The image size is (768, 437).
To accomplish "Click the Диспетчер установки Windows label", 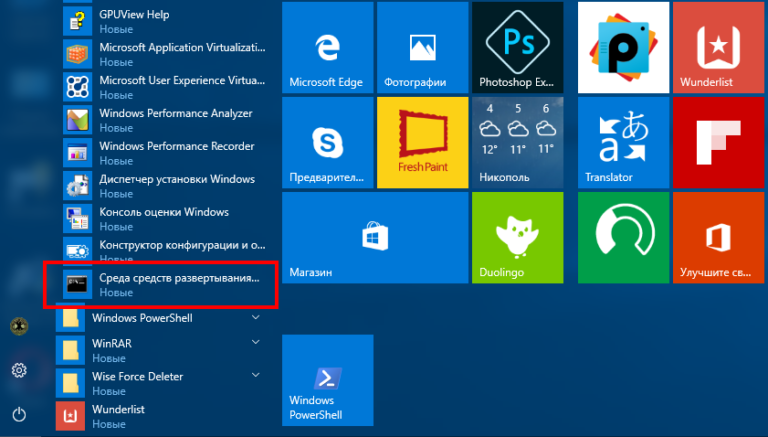I will [x=177, y=179].
